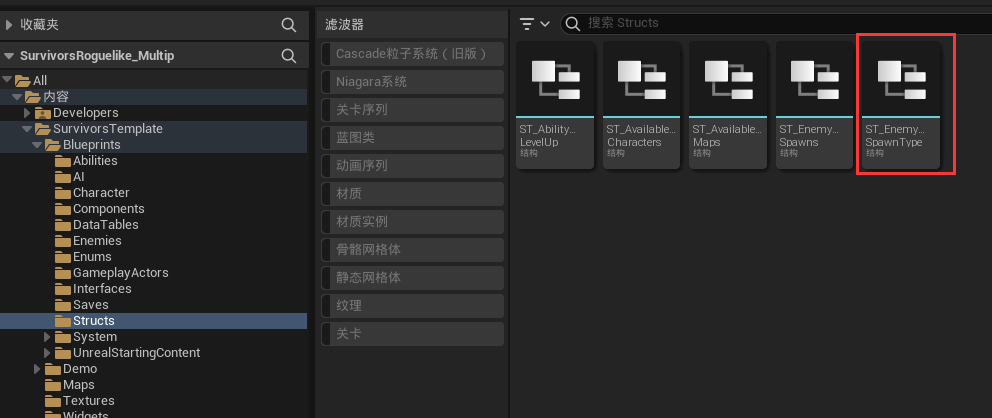
Task: Collapse the 内容 folder arrow
Action: [17, 97]
